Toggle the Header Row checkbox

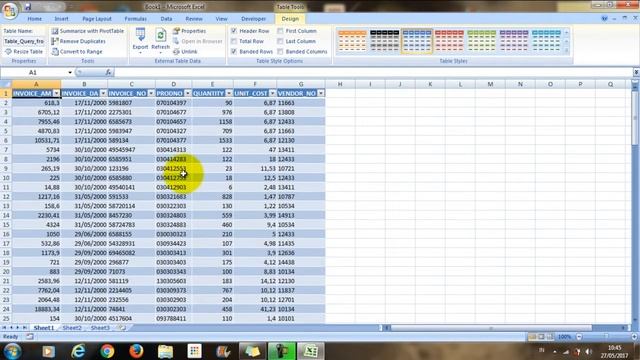pos(234,31)
